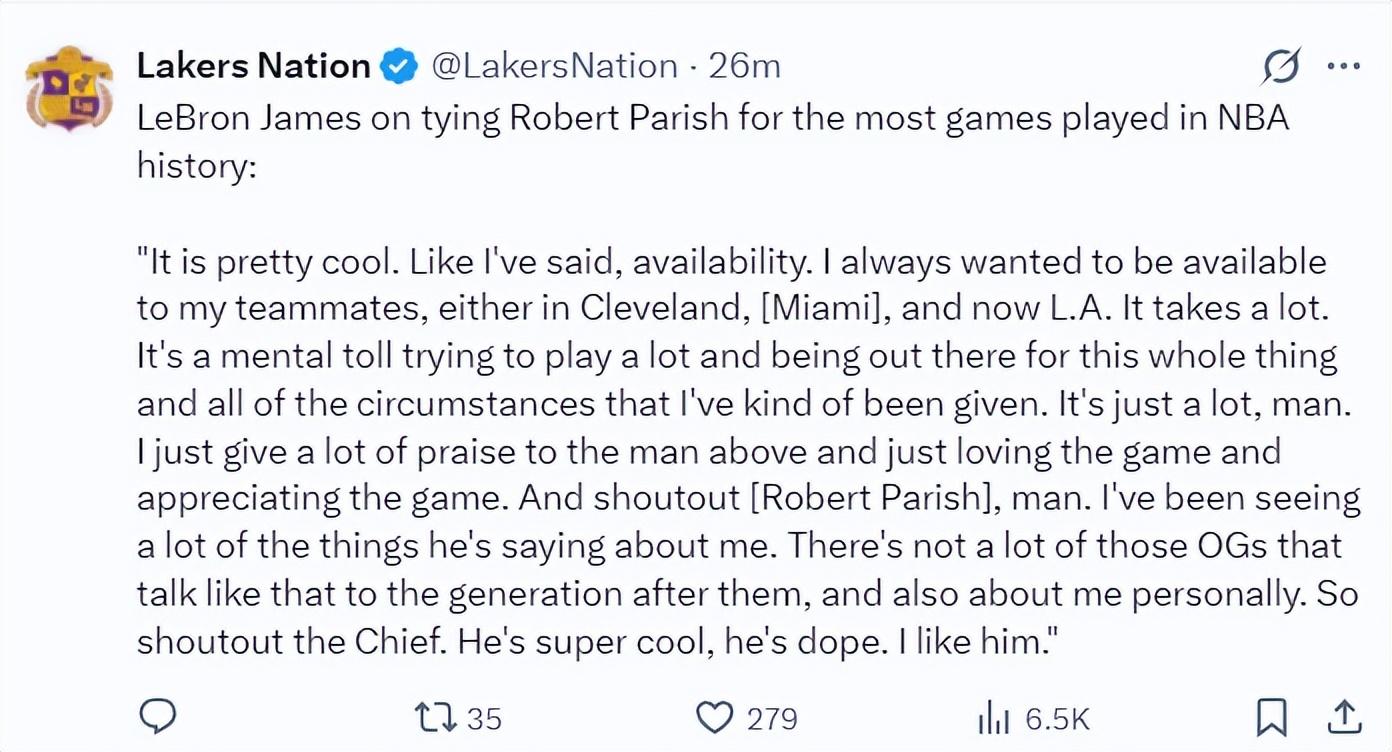Click the repost arrows icon
The image size is (1392, 752).
(x=437, y=717)
